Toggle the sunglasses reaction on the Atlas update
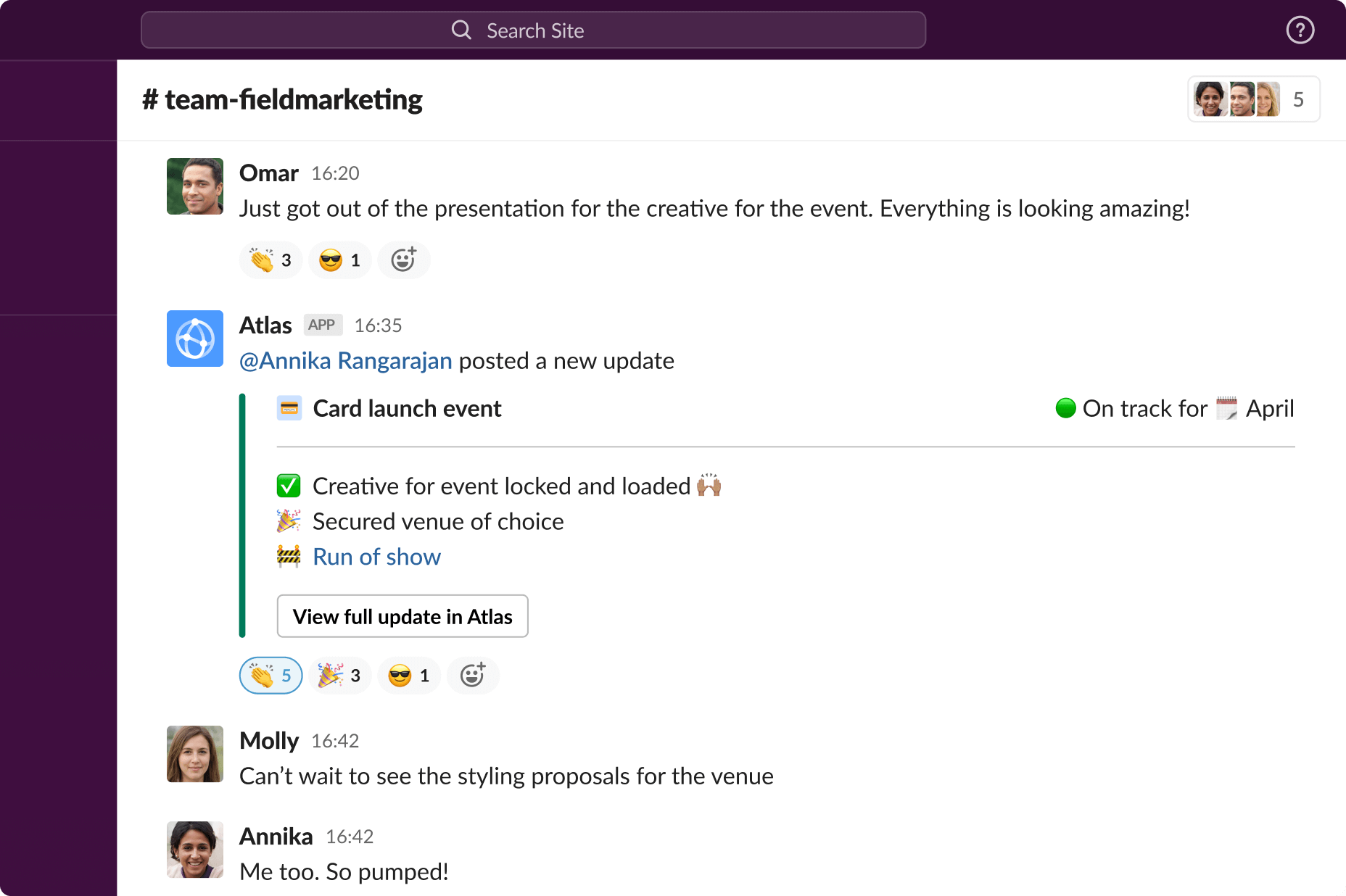Viewport: 1346px width, 896px height. (408, 675)
